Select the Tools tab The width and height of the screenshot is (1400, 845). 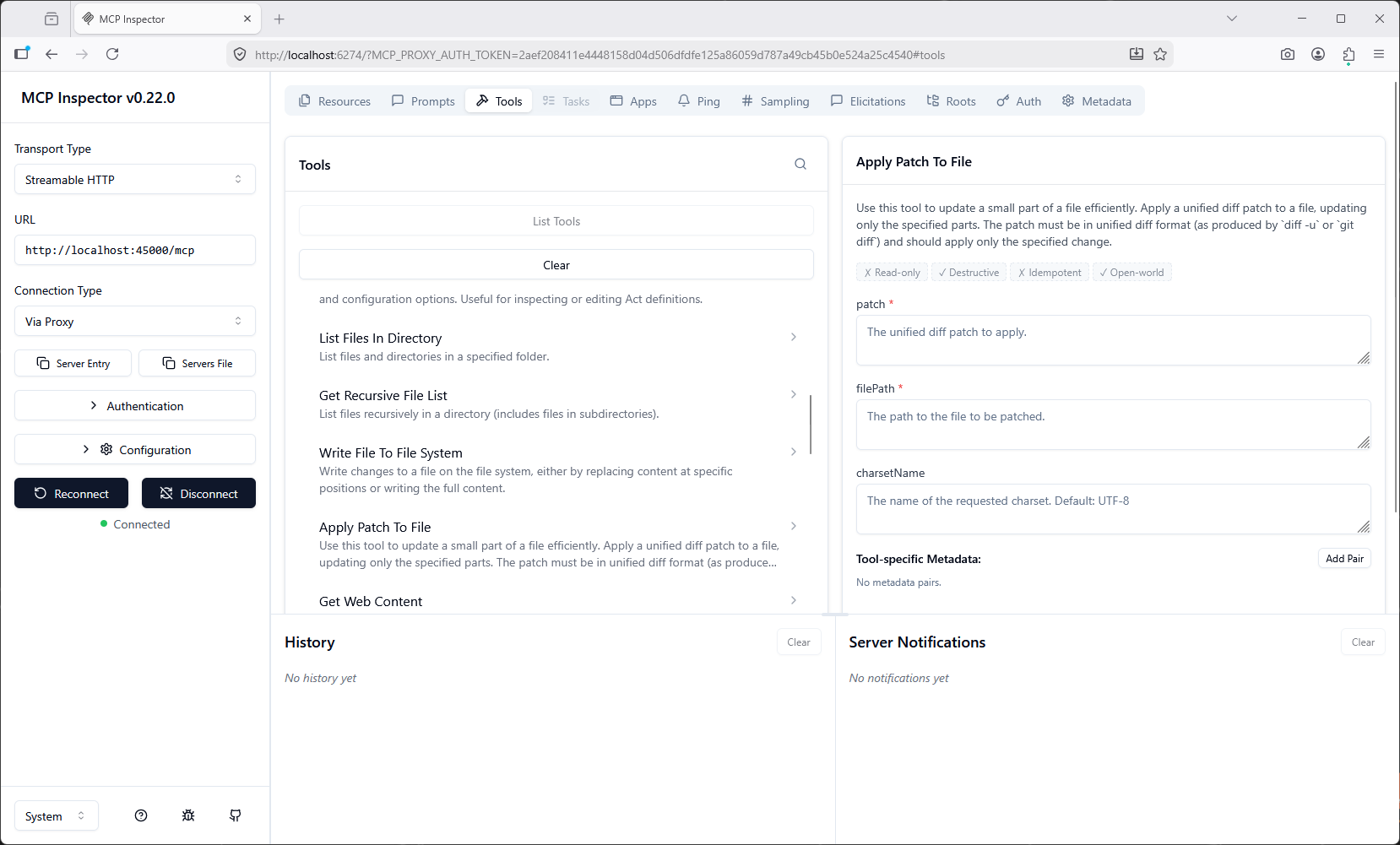pos(499,101)
